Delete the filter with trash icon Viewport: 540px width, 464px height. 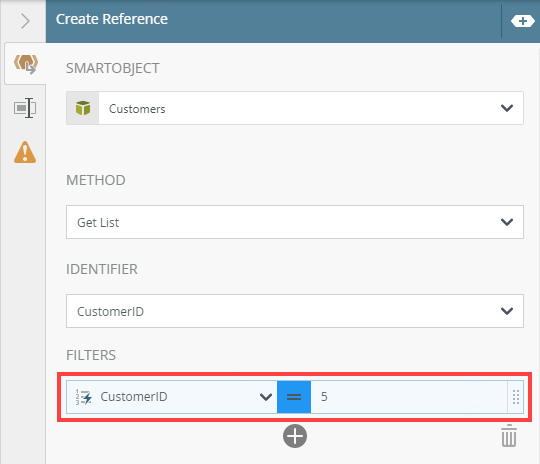(x=509, y=436)
